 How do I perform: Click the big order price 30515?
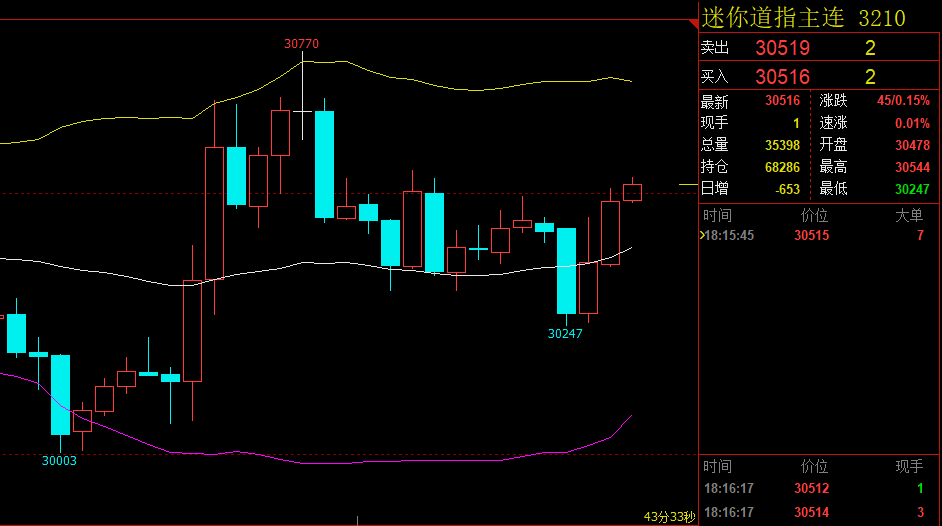812,235
